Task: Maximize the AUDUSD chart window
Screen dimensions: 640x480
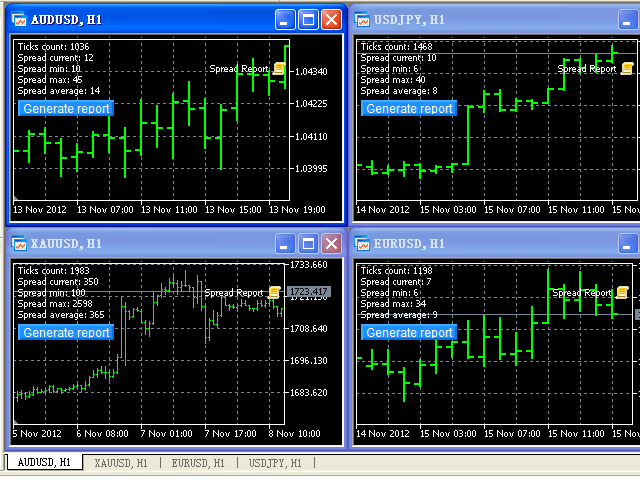Action: click(x=308, y=19)
